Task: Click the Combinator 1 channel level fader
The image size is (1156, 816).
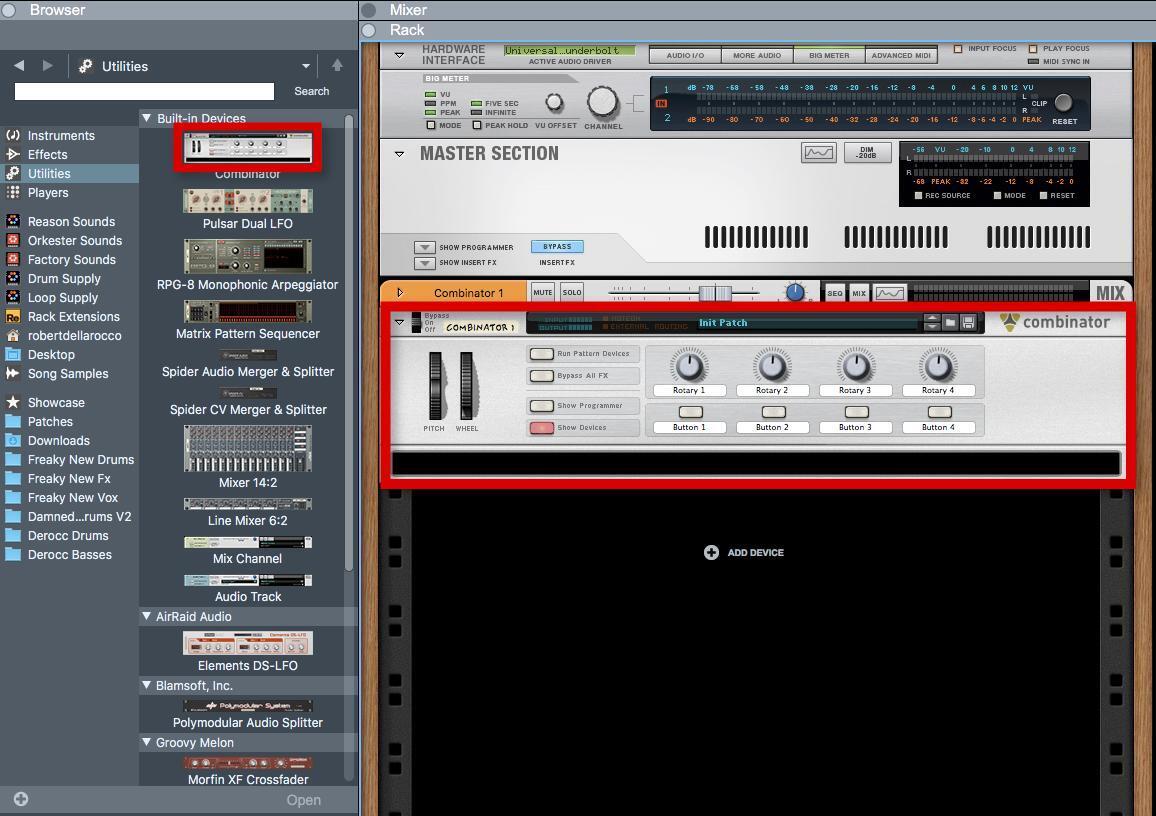Action: pos(714,293)
